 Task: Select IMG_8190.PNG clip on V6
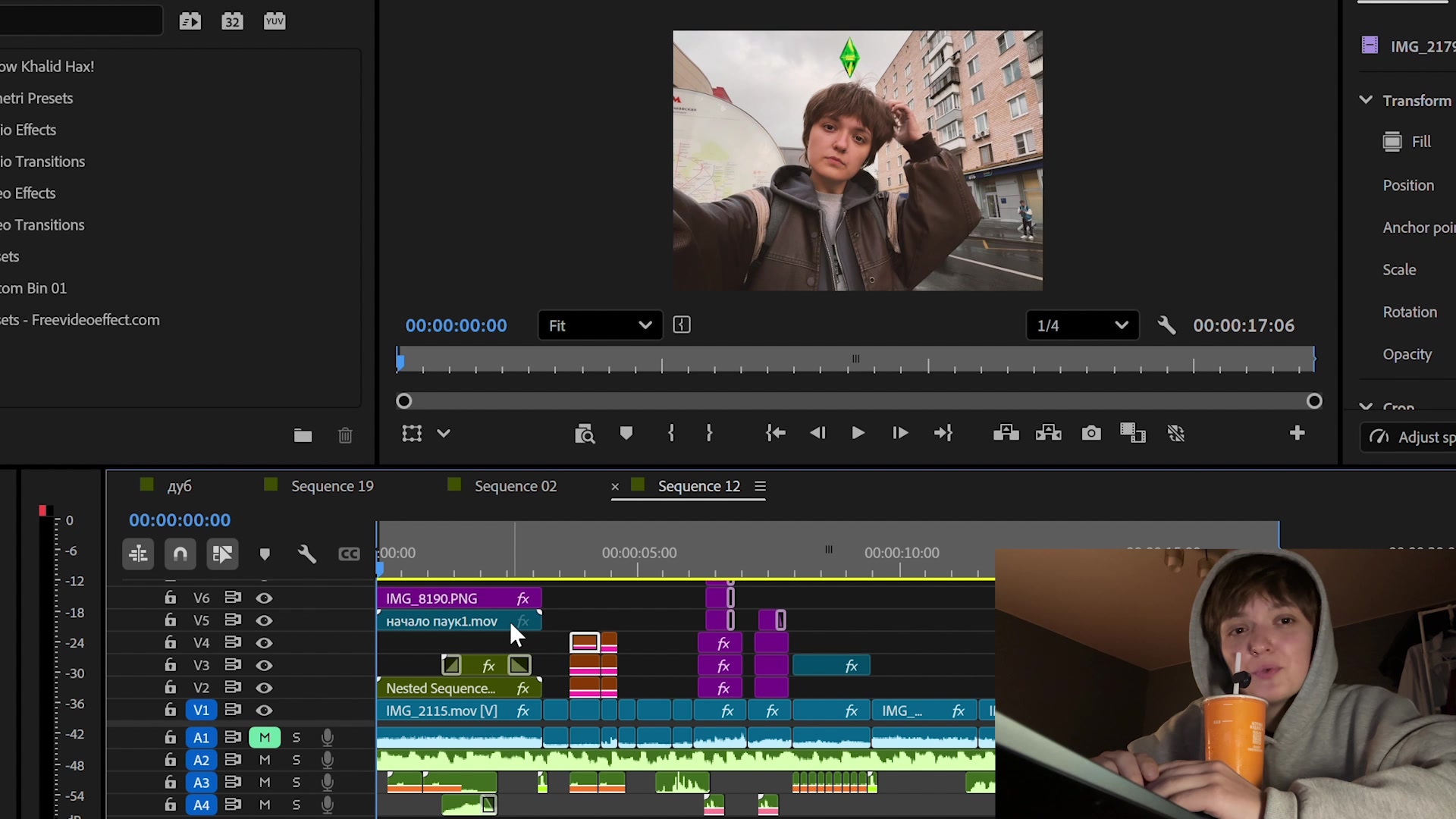[459, 598]
